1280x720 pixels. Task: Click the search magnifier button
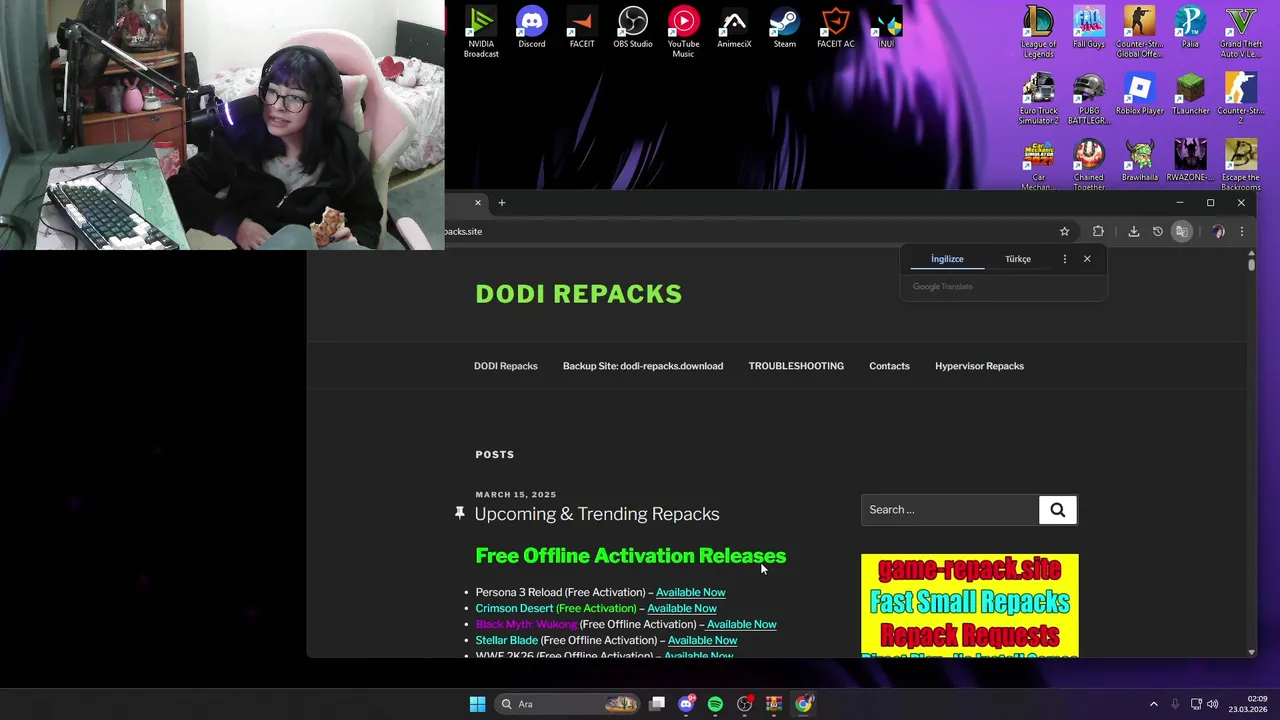point(1058,510)
